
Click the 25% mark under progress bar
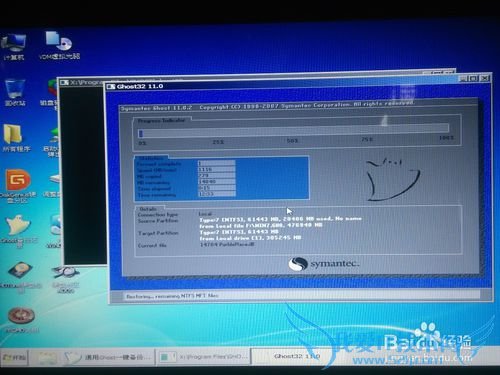pos(218,142)
